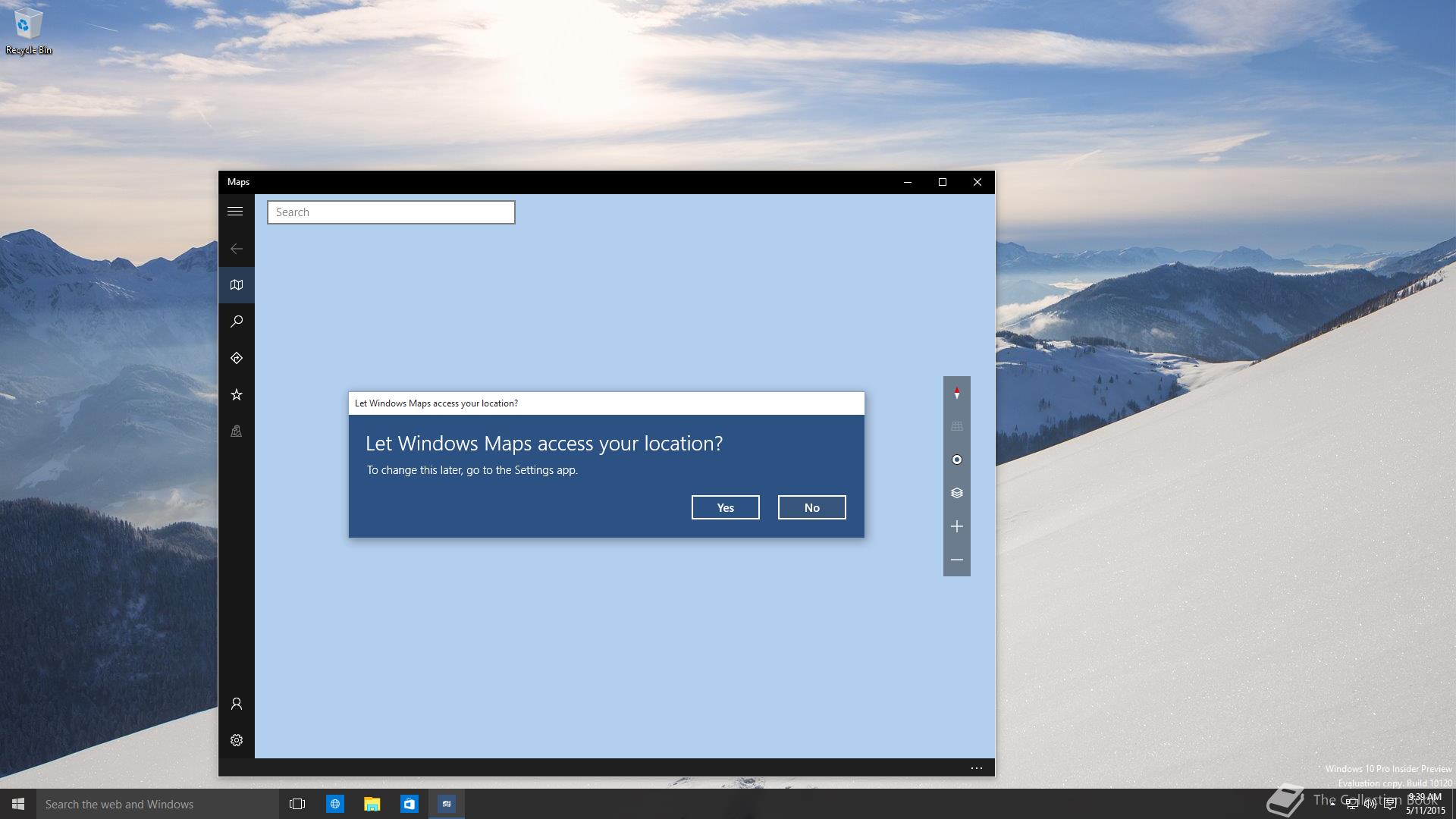This screenshot has width=1456, height=819.
Task: Toggle the map tilt grid control
Action: (957, 426)
